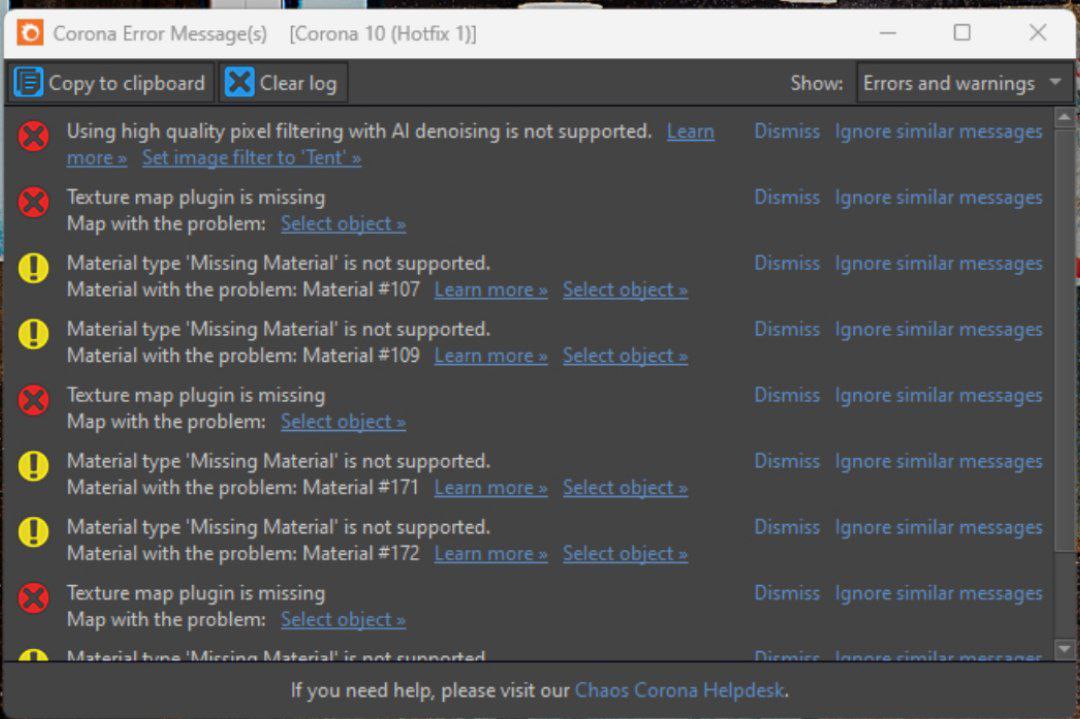
Task: Dismiss the Material #107 warning
Action: [x=787, y=263]
